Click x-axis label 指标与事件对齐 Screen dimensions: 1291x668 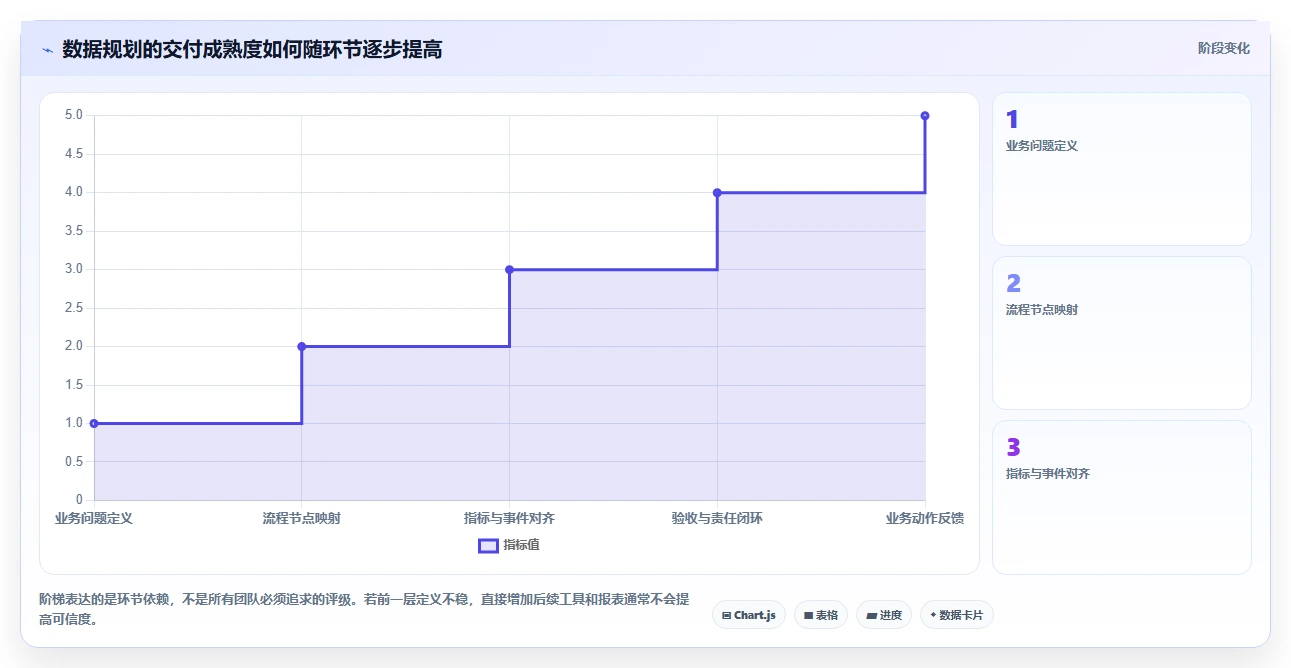[509, 518]
